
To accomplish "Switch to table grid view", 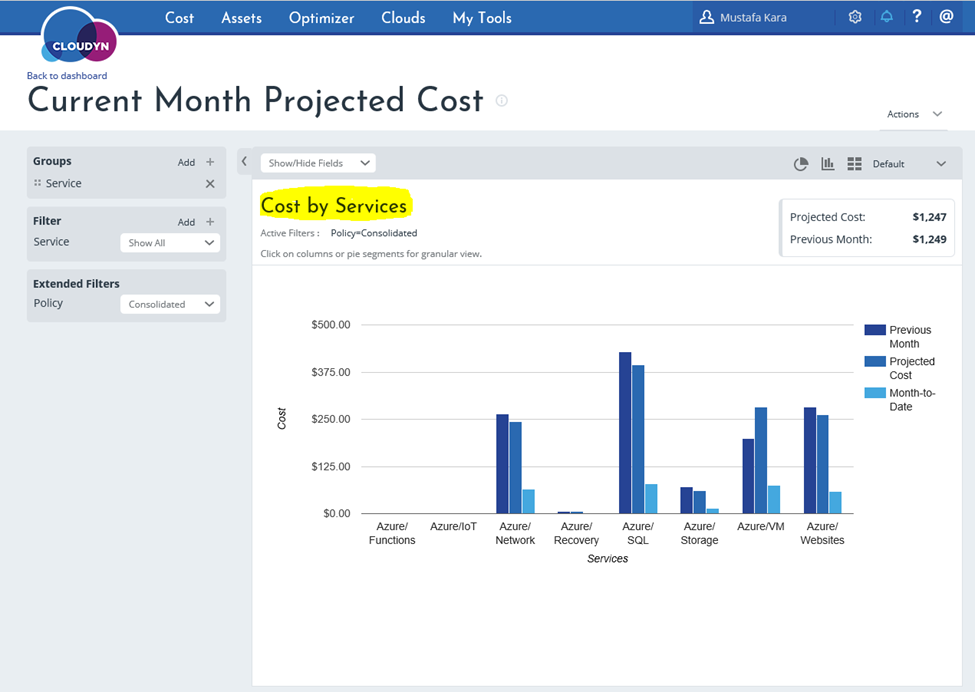I will click(x=854, y=164).
